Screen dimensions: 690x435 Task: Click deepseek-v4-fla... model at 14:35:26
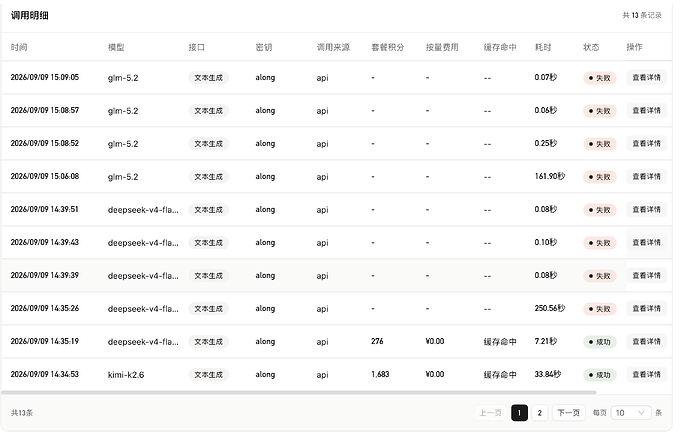tap(143, 309)
